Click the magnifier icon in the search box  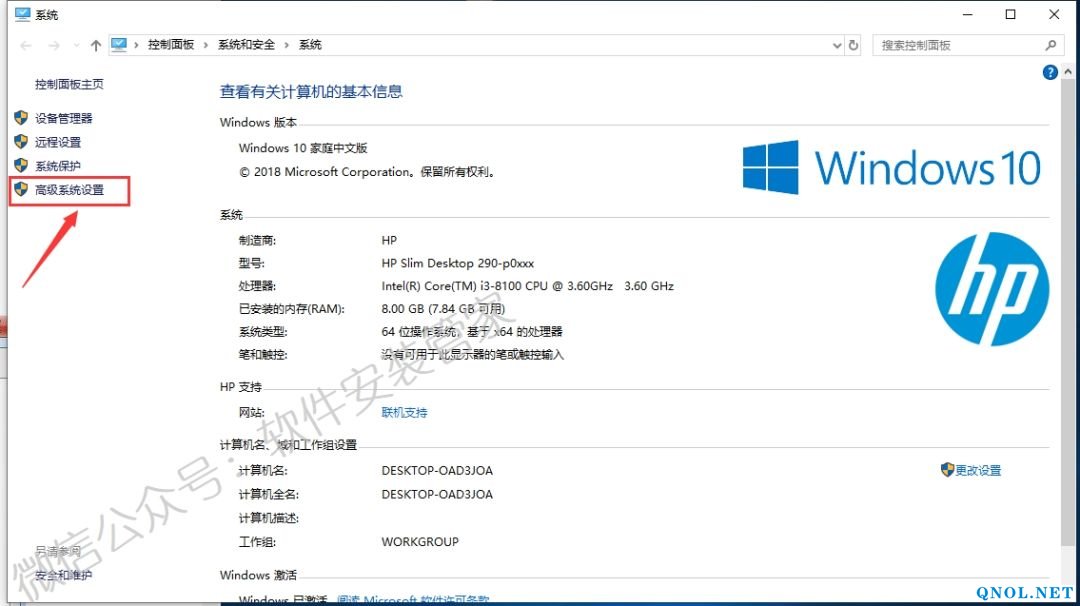1050,45
